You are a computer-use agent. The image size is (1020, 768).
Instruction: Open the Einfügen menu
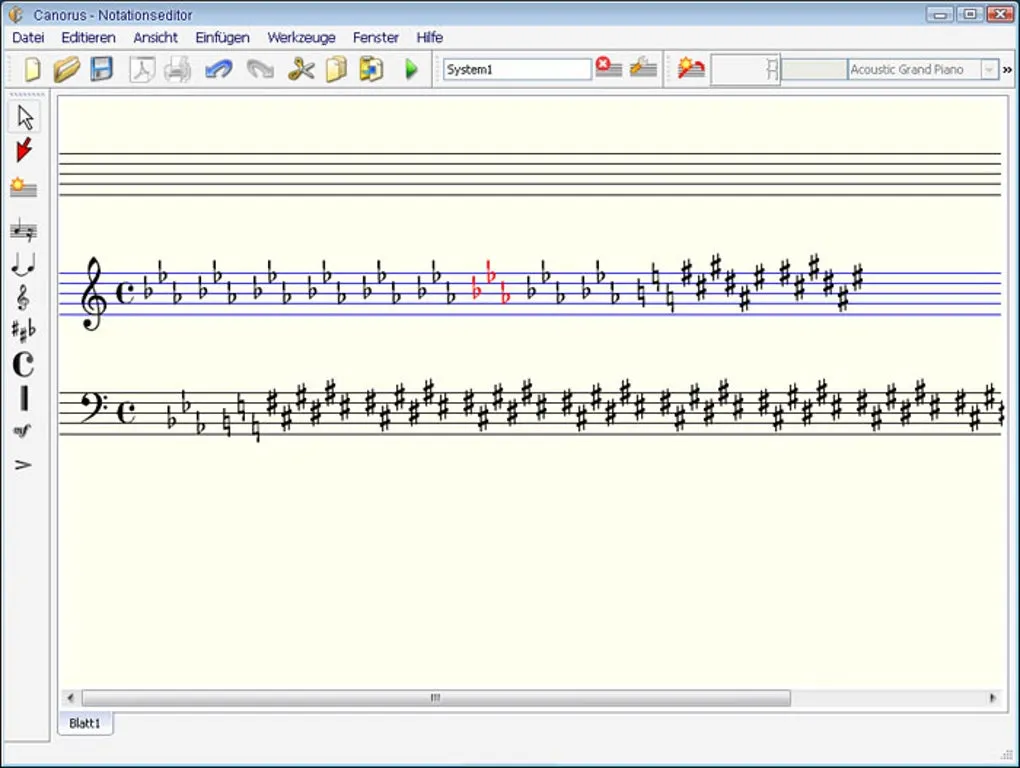coord(222,37)
